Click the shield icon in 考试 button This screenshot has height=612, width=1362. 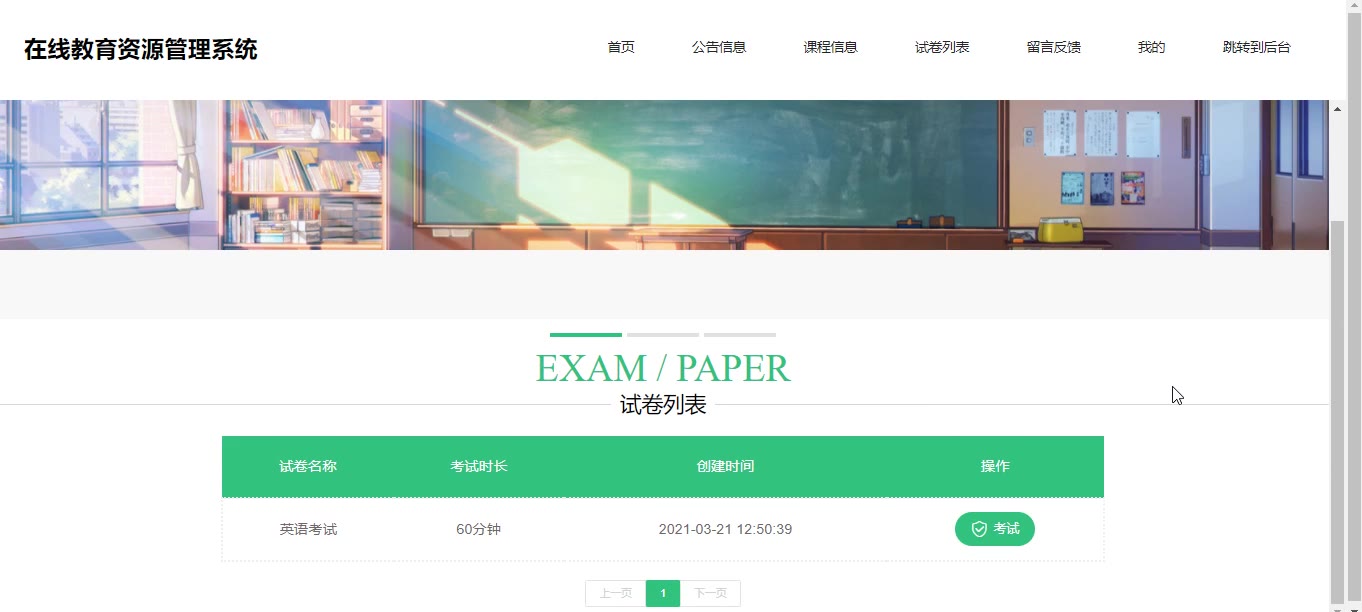point(979,529)
